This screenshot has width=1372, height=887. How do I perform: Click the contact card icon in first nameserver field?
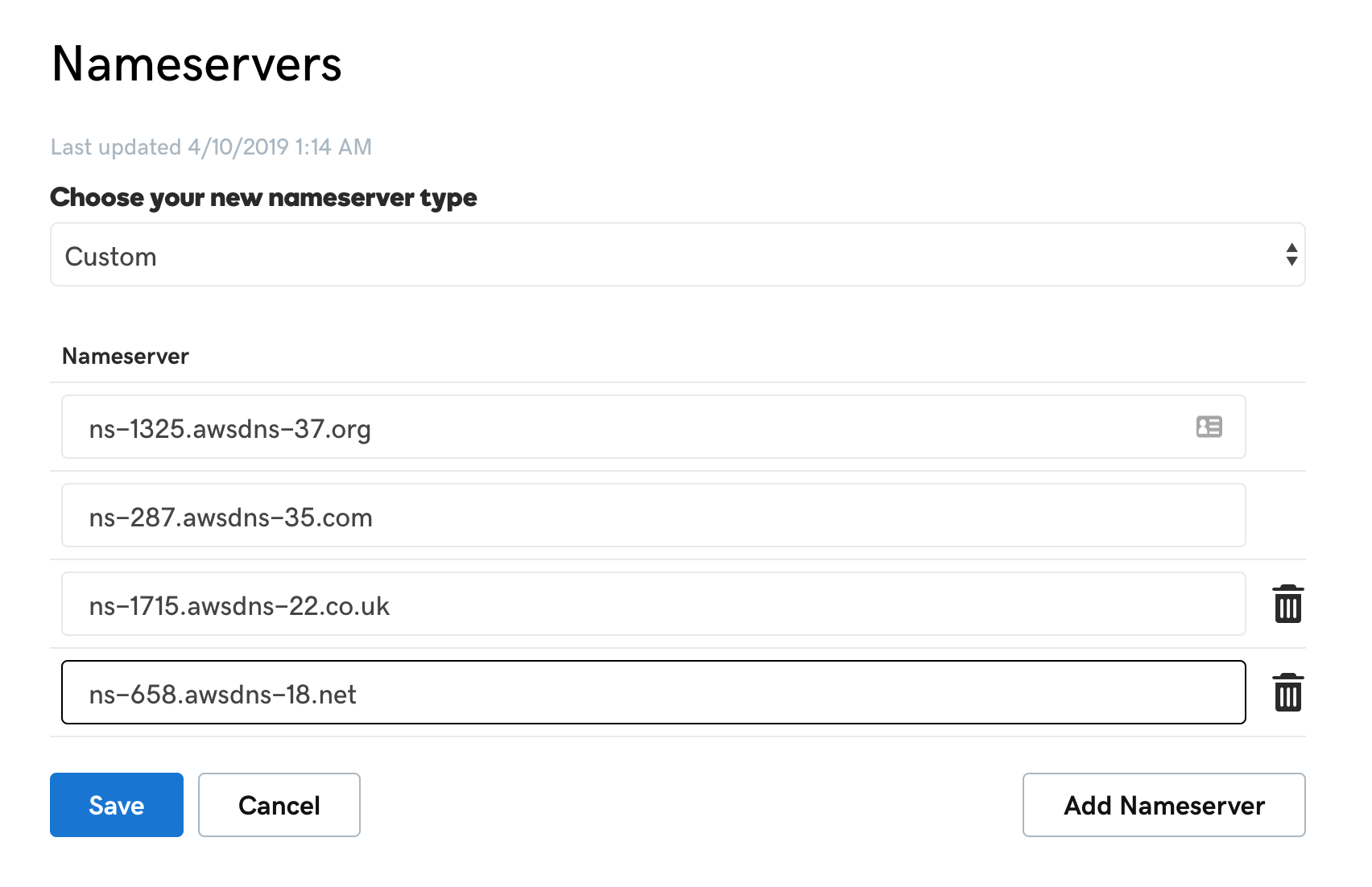(x=1209, y=427)
